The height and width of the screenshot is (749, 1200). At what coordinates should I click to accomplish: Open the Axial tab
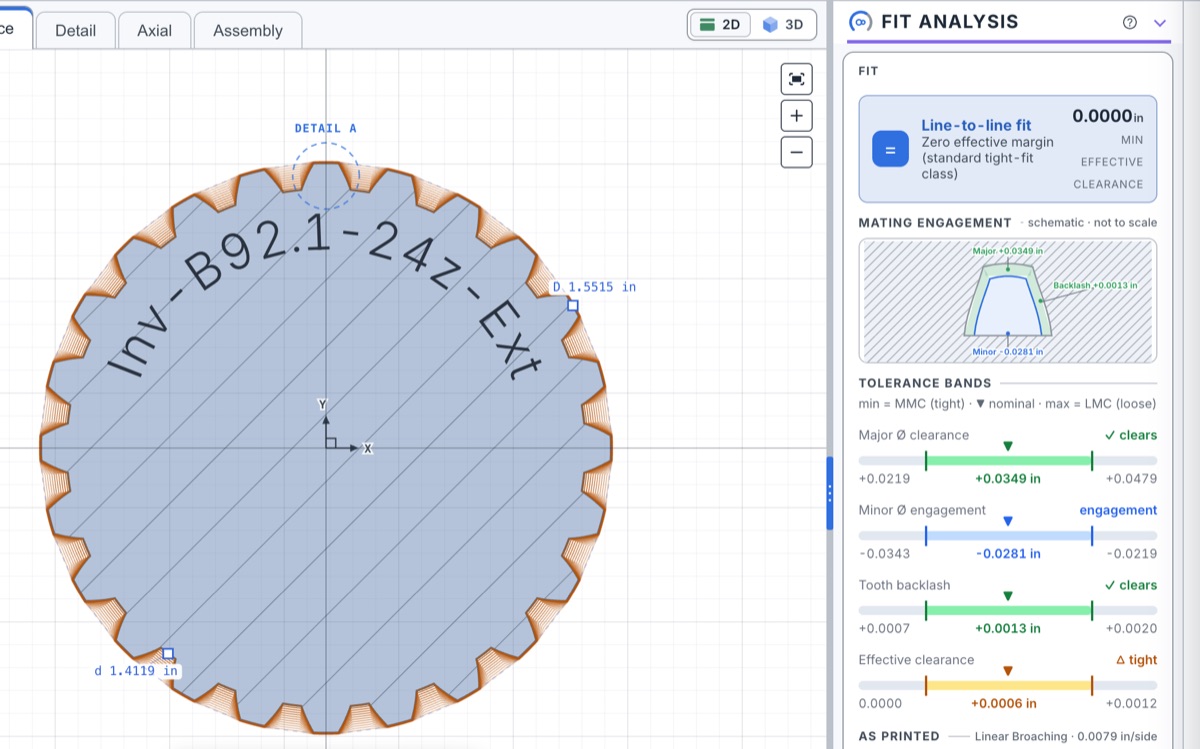(x=154, y=30)
